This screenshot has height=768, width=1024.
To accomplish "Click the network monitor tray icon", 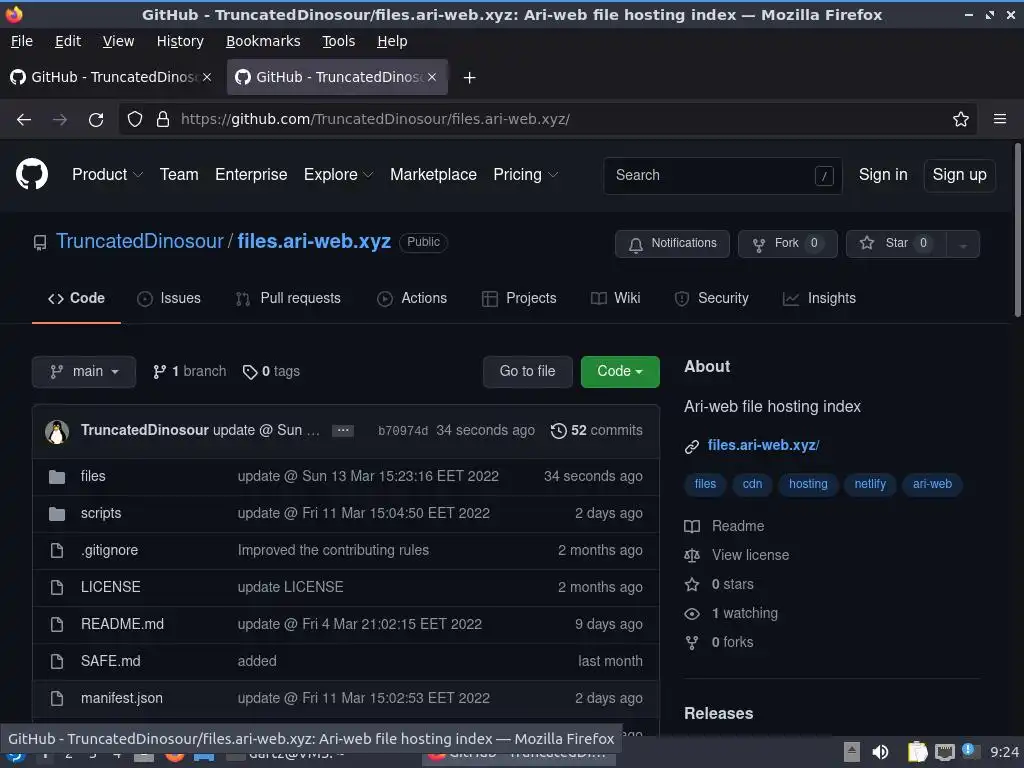I will (x=944, y=752).
